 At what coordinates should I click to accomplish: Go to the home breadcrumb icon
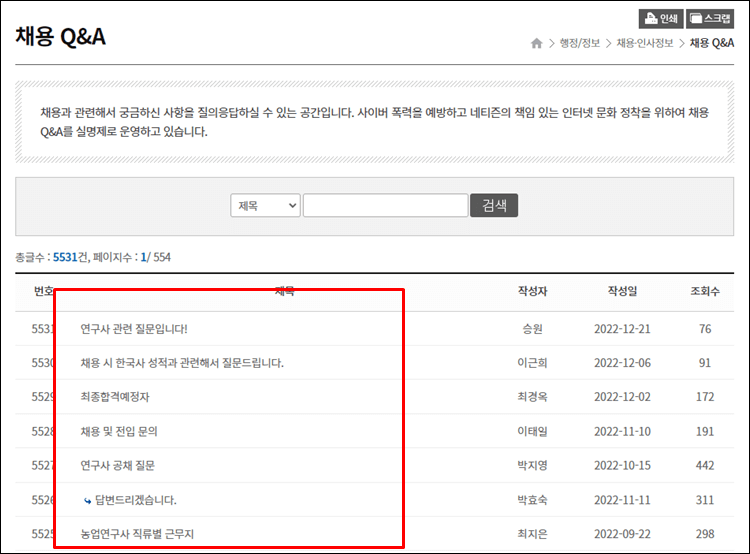click(537, 44)
